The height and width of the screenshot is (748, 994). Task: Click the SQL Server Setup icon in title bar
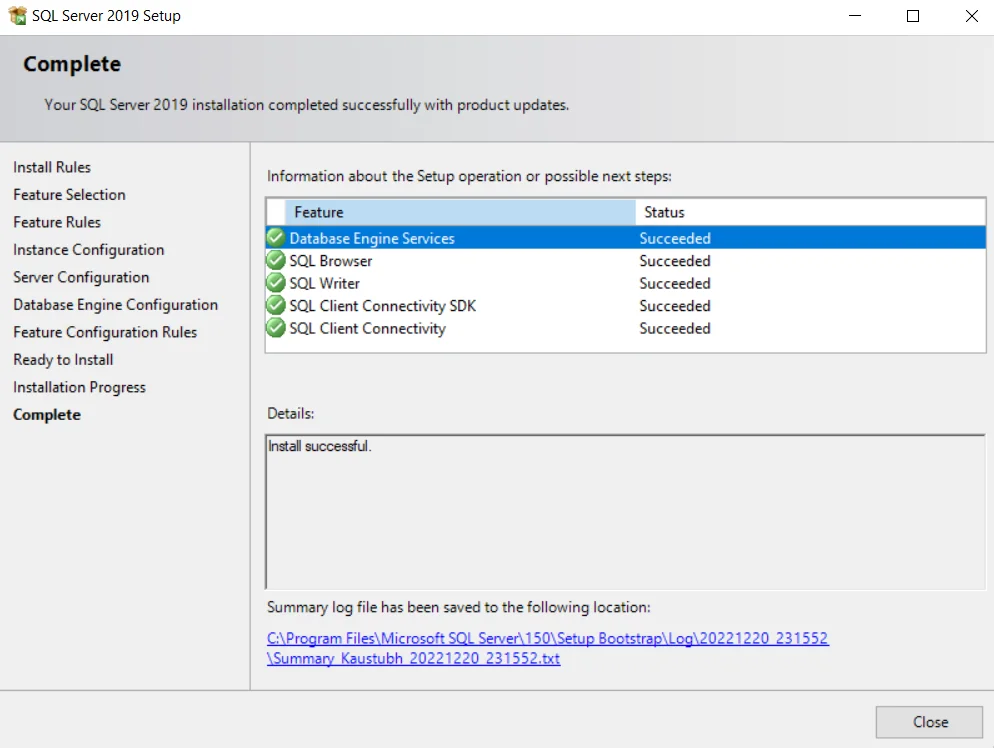[17, 15]
